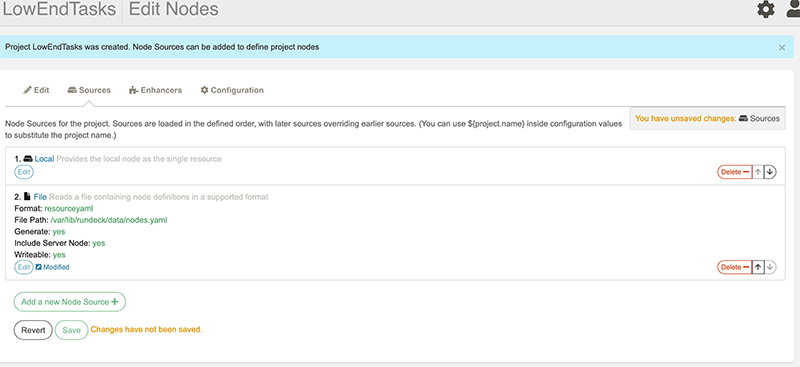Click the Include Server Node yes value

tap(98, 243)
